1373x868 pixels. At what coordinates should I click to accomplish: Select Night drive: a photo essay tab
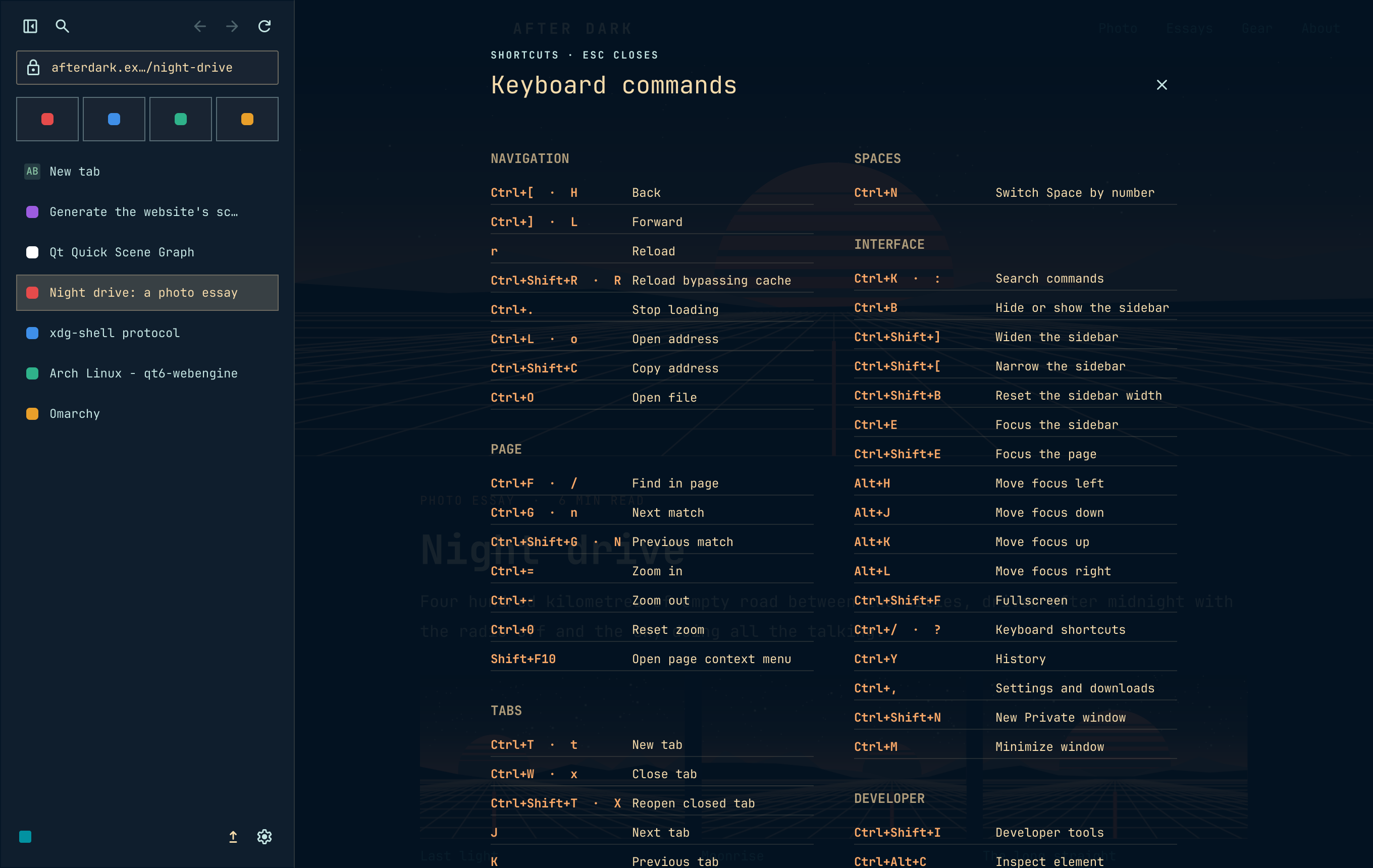click(147, 292)
